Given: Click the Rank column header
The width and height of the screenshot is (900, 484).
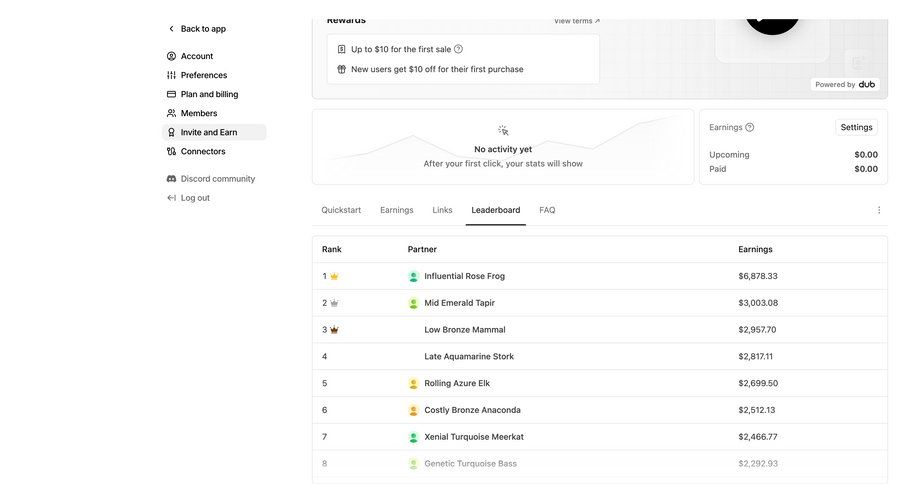Looking at the screenshot, I should tap(332, 249).
